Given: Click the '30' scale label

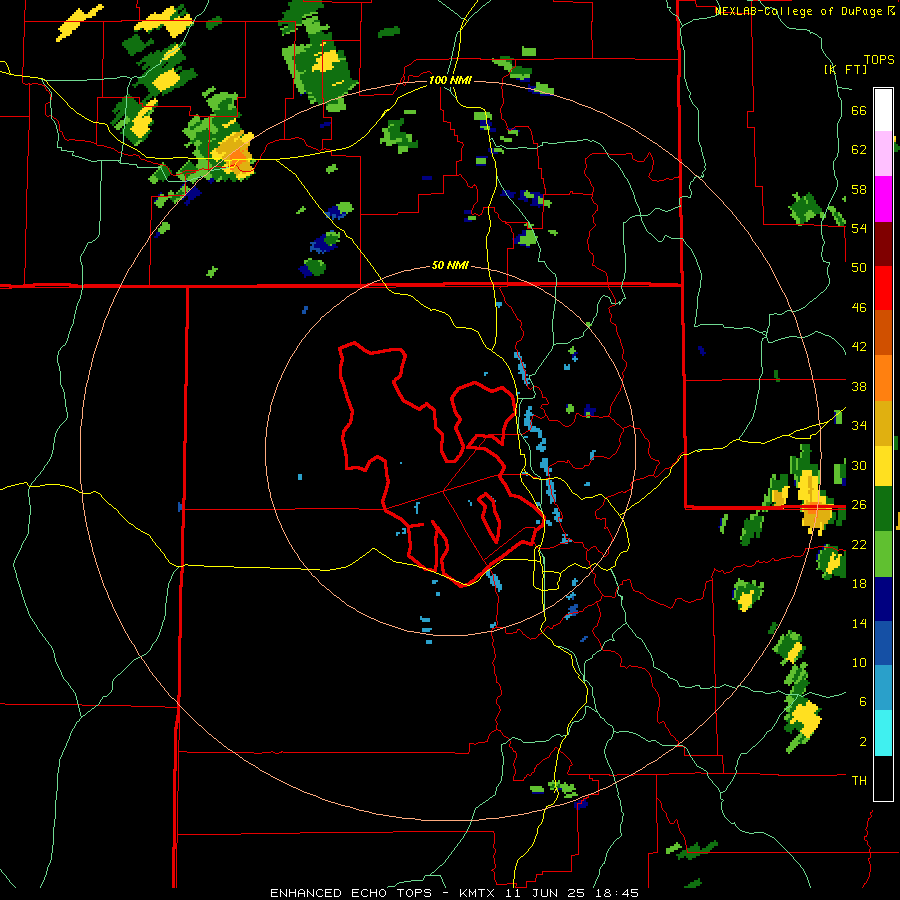Looking at the screenshot, I should point(859,465).
